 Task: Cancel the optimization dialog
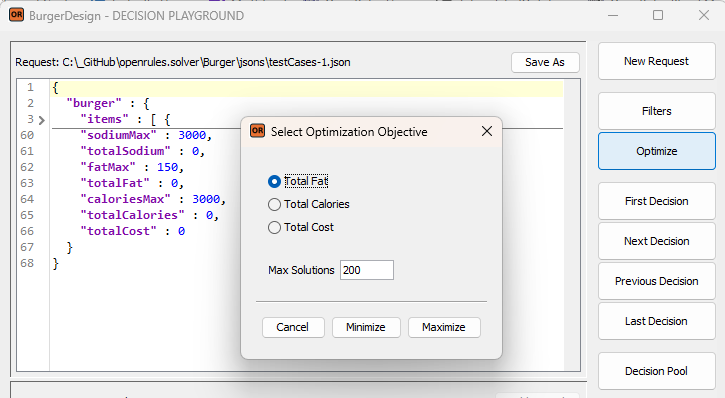(x=293, y=327)
